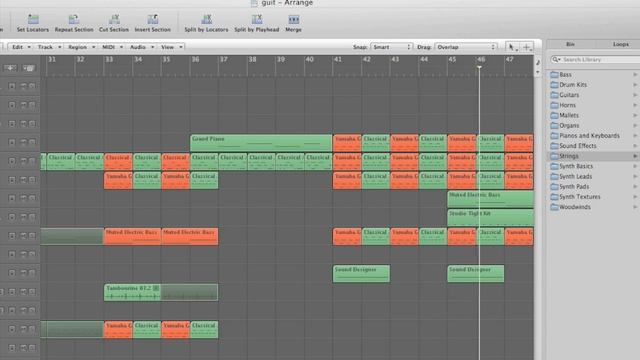Select the Sound Effects library row

[x=593, y=146]
